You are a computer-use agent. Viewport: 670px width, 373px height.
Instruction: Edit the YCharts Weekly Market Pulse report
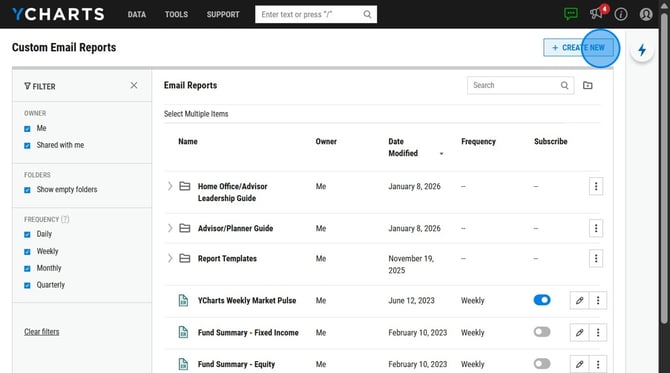click(579, 300)
